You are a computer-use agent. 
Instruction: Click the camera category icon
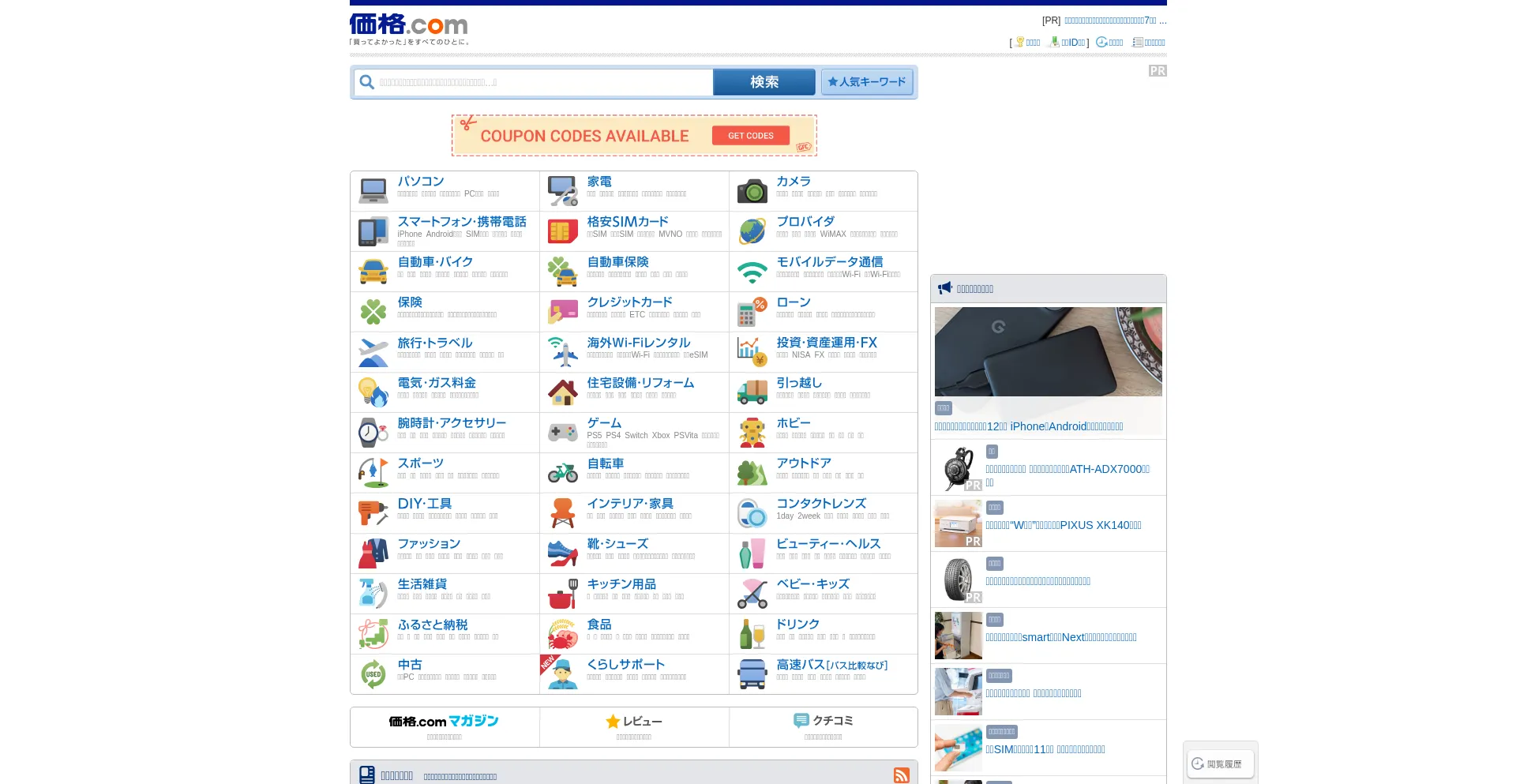coord(752,191)
